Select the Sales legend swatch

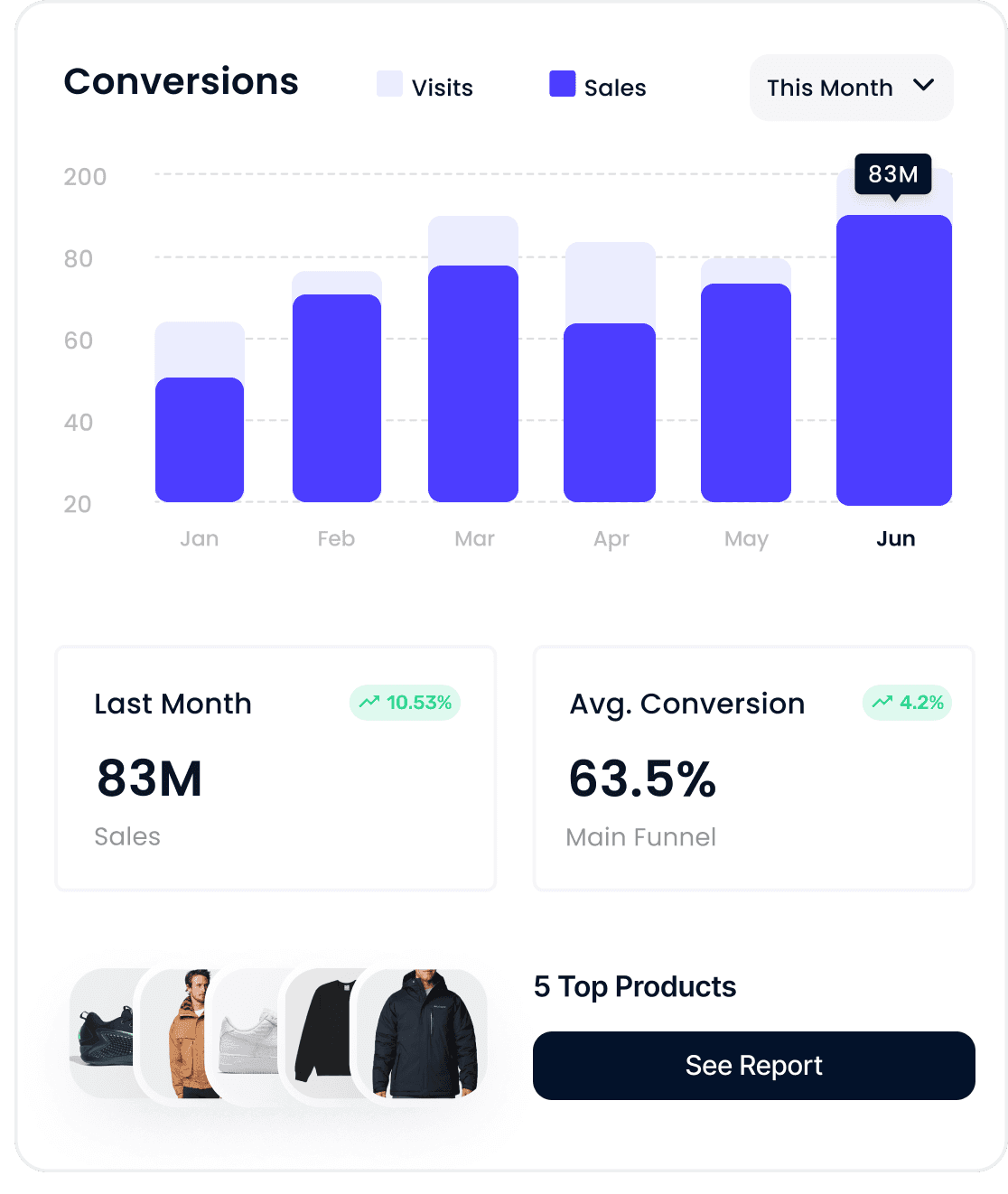[561, 83]
